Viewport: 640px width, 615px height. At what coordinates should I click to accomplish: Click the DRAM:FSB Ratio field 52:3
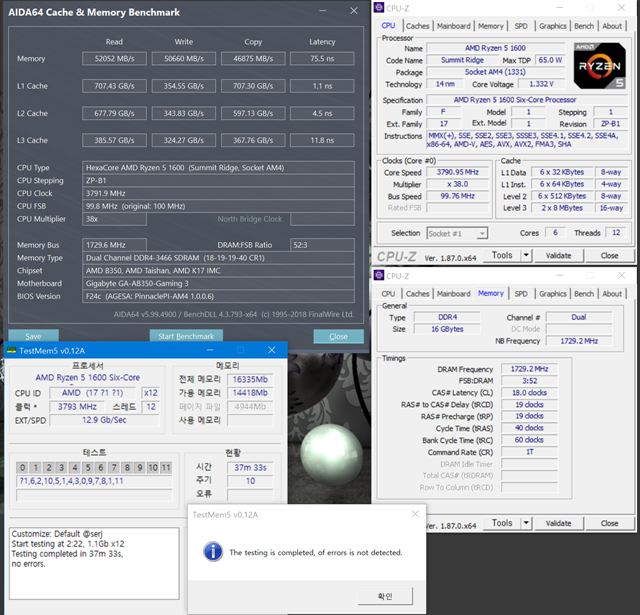322,245
